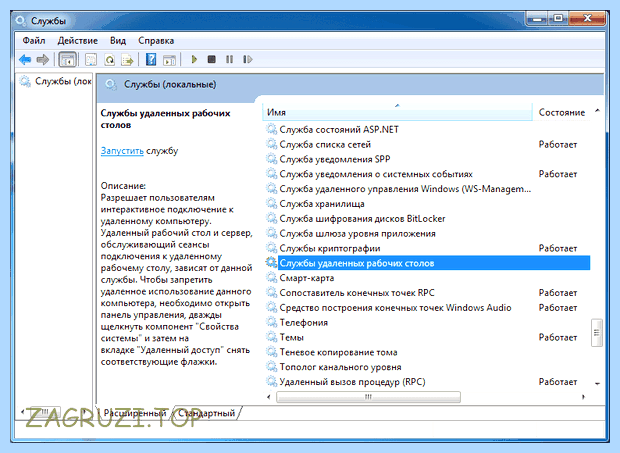Click gear icon of Смарт-карта
Image resolution: width=620 pixels, height=453 pixels.
click(x=271, y=278)
